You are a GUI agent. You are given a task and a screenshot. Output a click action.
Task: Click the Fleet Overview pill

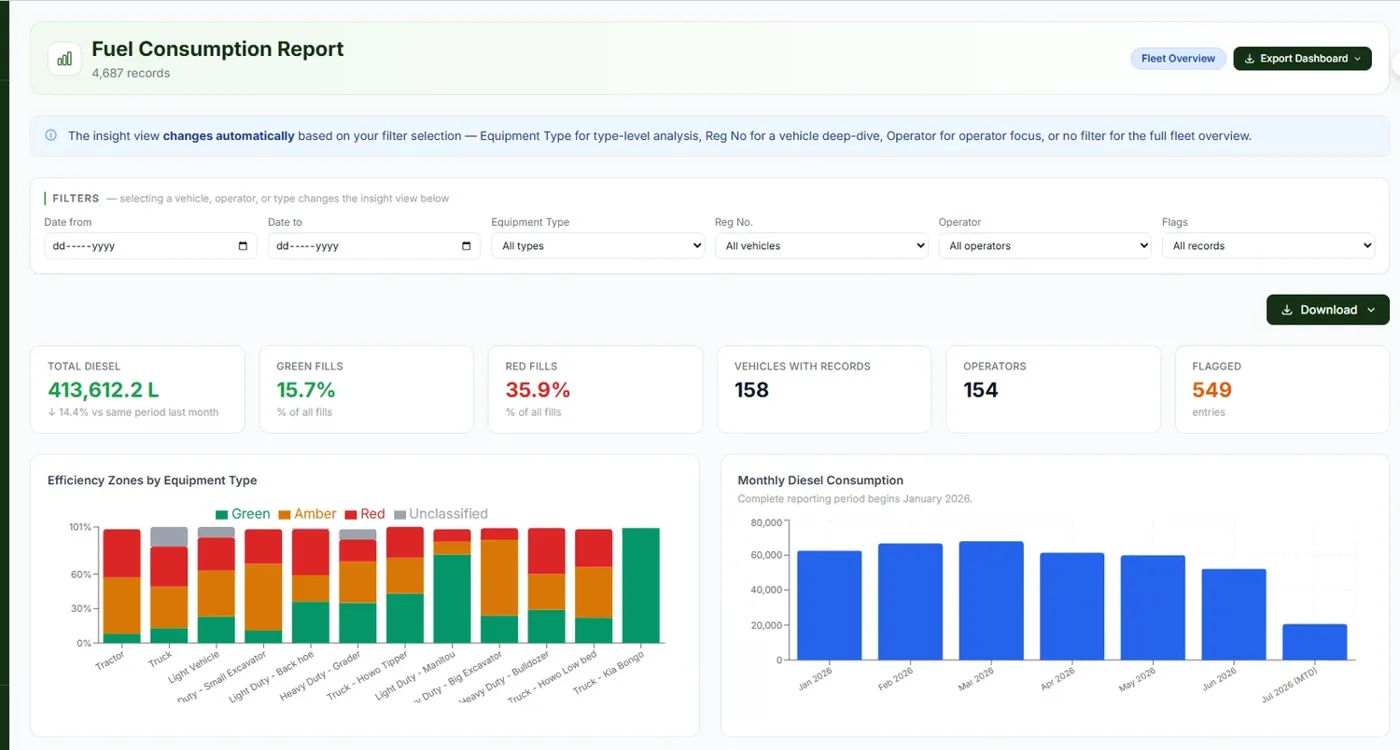coord(1178,59)
